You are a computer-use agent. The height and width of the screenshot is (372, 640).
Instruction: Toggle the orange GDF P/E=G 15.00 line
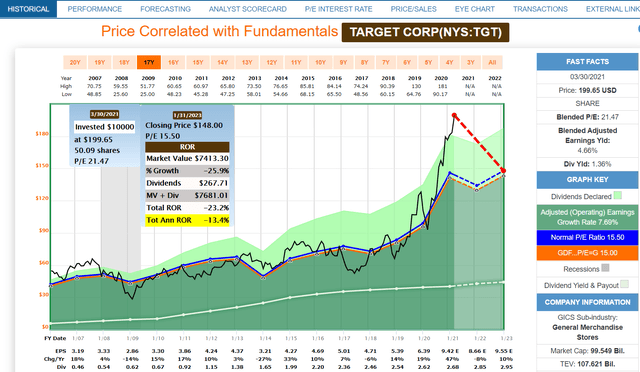587,253
